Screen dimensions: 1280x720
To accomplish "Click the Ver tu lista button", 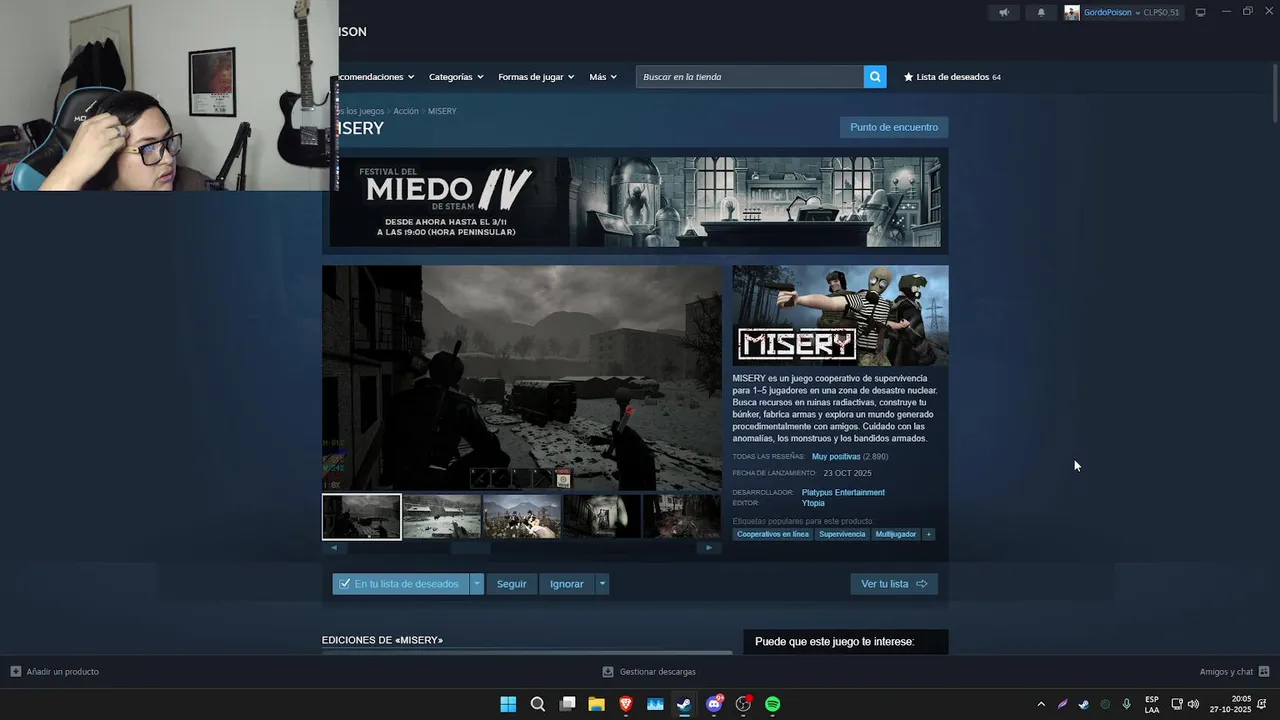I will (x=894, y=584).
